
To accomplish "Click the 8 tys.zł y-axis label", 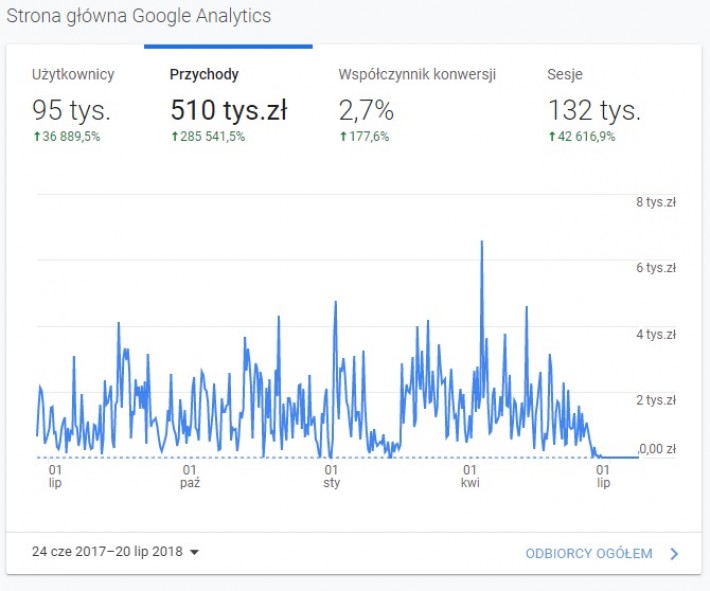I will pyautogui.click(x=656, y=202).
